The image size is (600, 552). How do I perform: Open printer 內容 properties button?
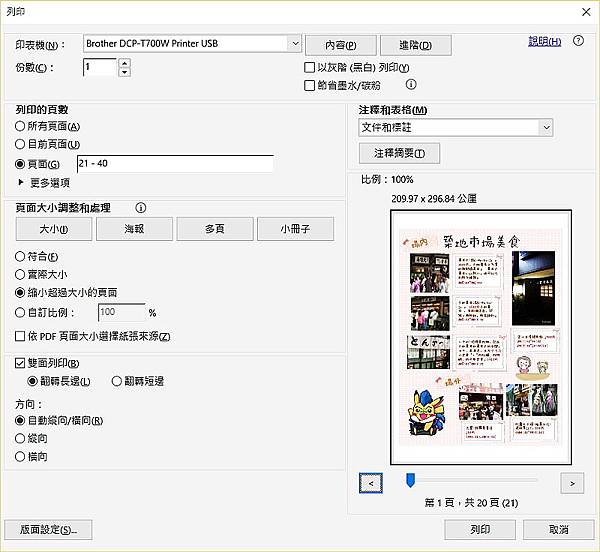[x=341, y=45]
